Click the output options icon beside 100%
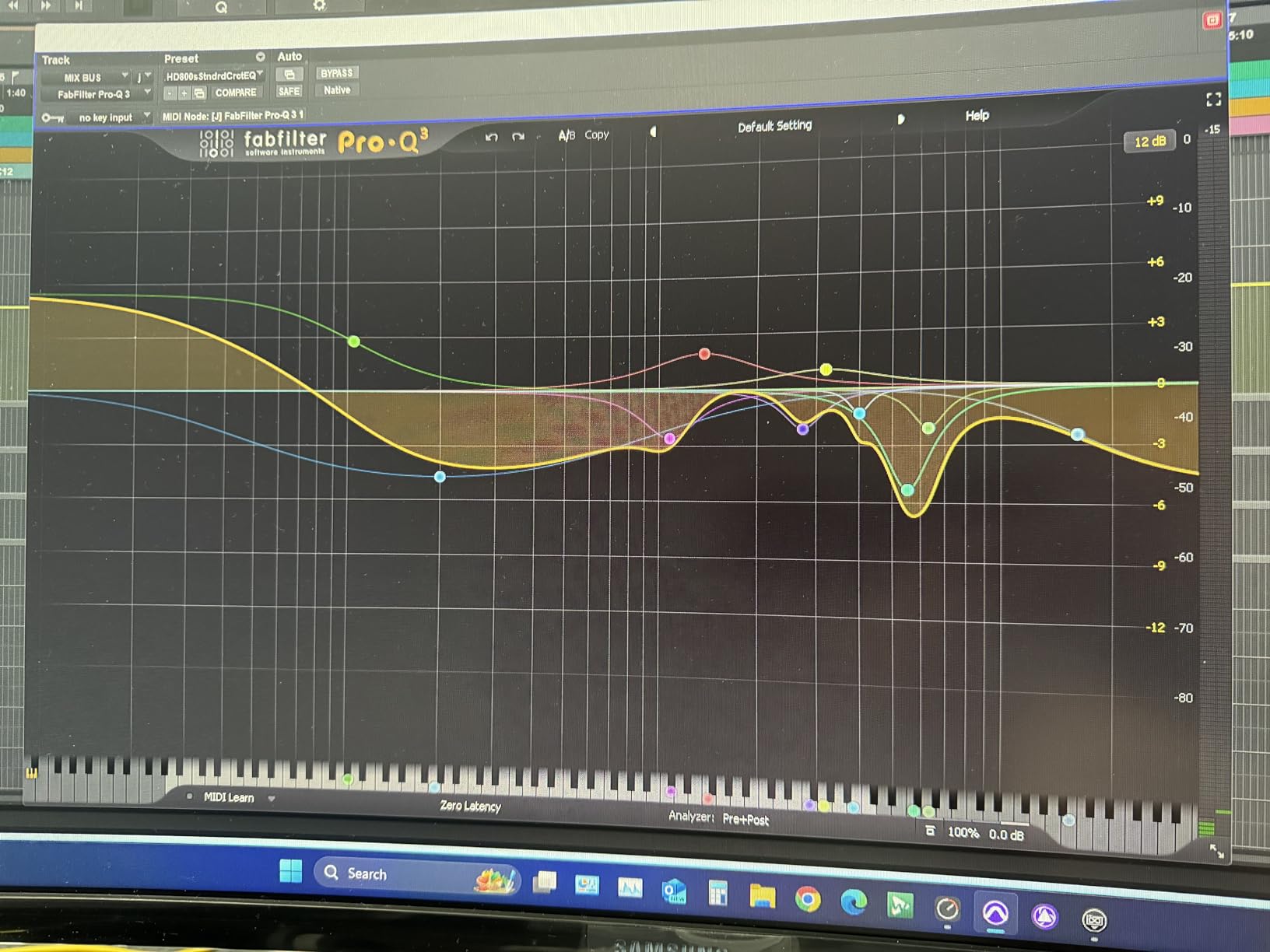The height and width of the screenshot is (952, 1270). [930, 831]
